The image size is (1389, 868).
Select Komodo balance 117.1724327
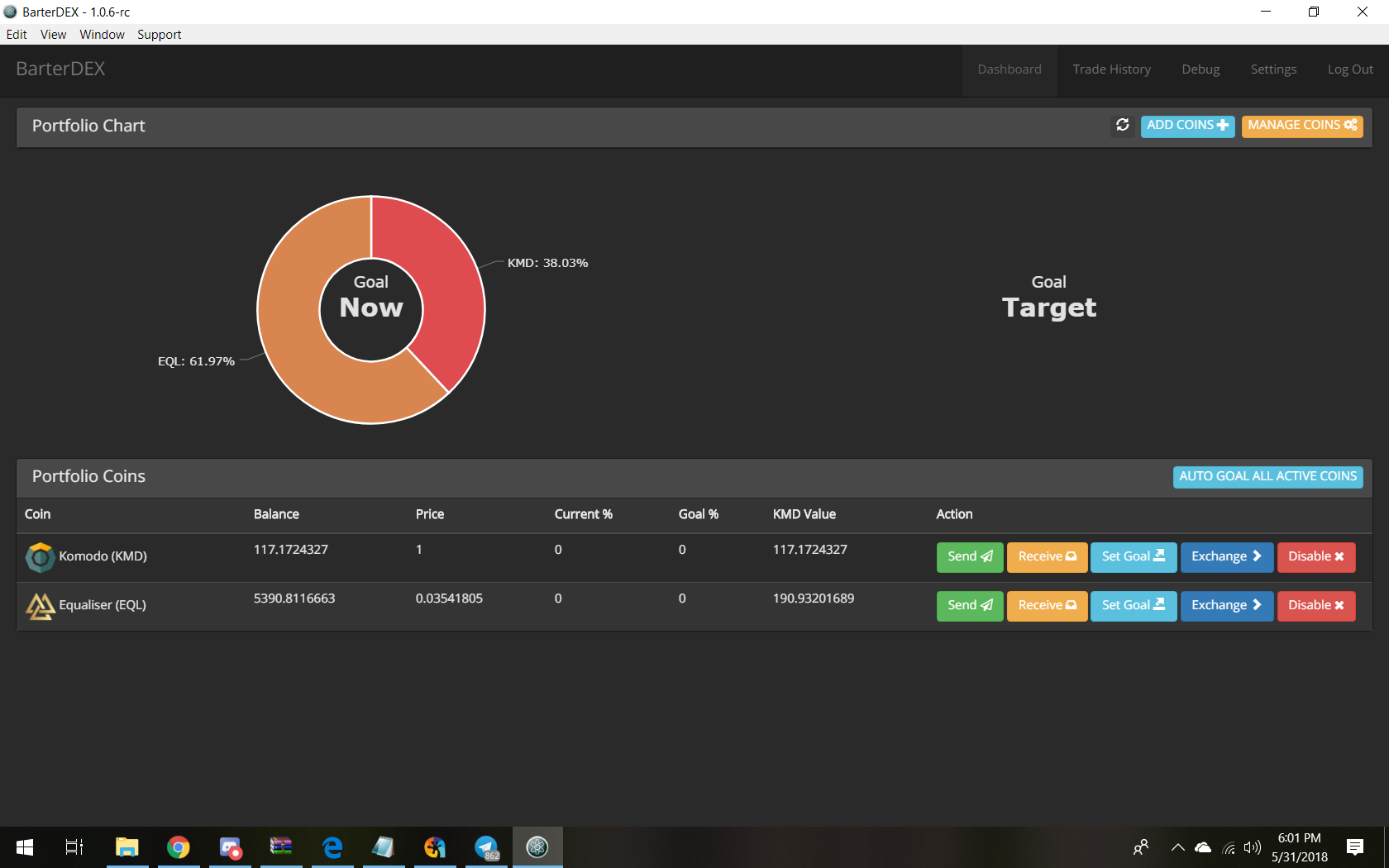[x=291, y=550]
